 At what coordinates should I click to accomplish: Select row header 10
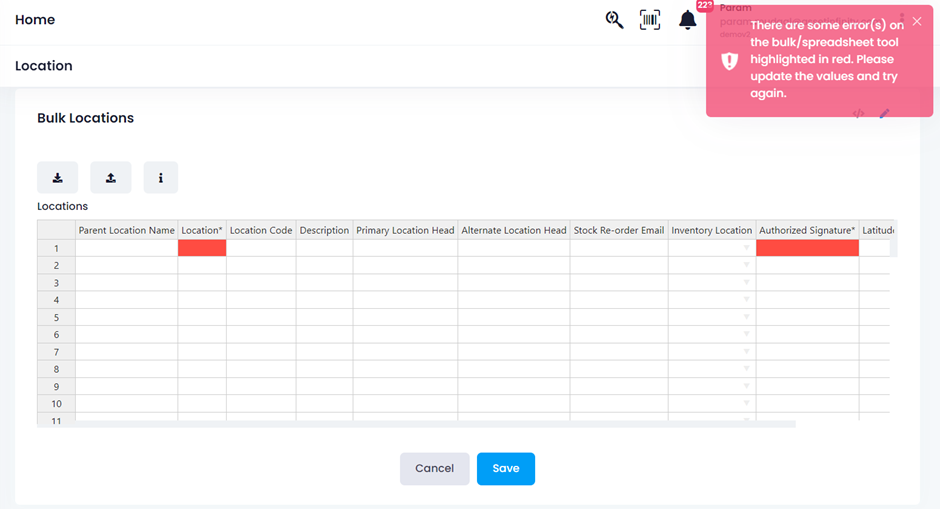[56, 403]
